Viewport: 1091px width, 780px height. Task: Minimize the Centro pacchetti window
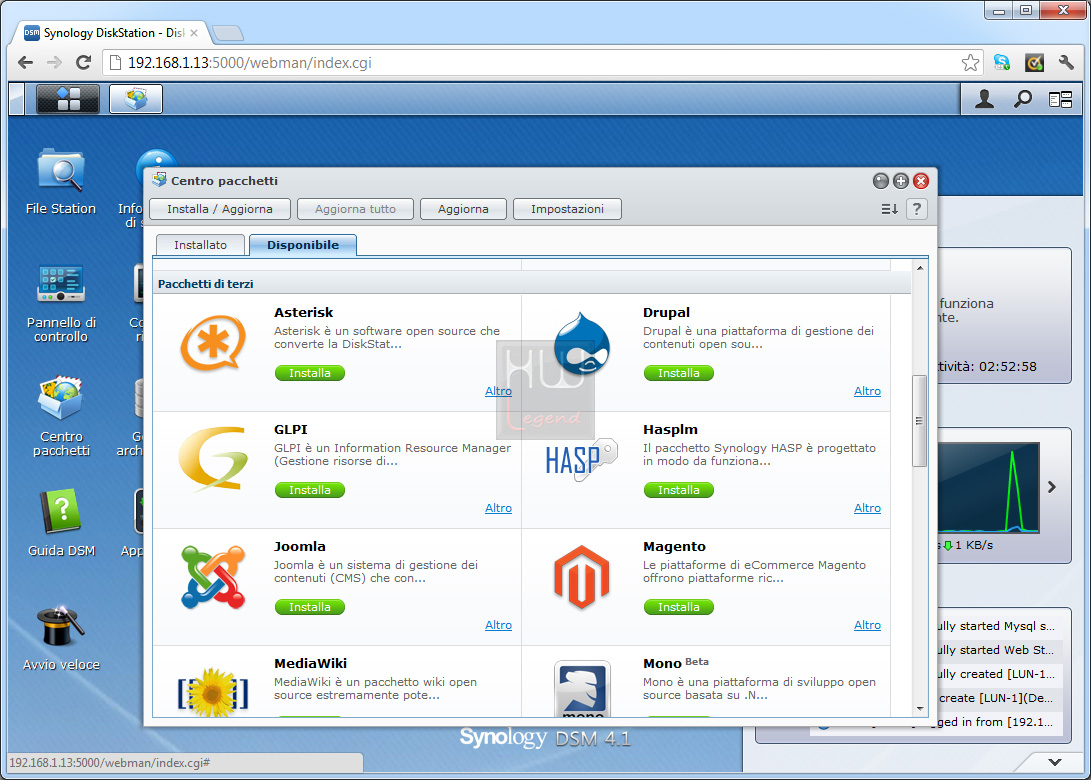click(881, 181)
